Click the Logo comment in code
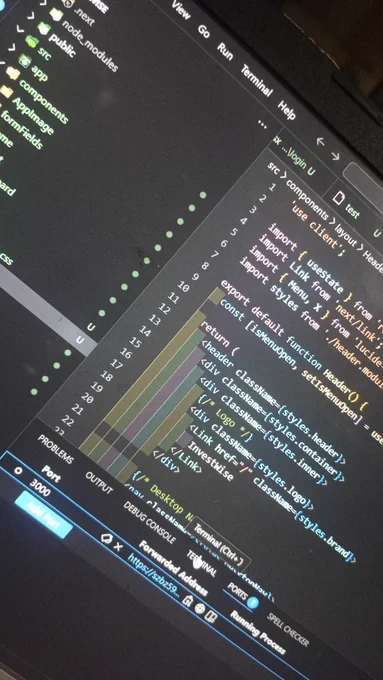The height and width of the screenshot is (680, 383). [226, 418]
